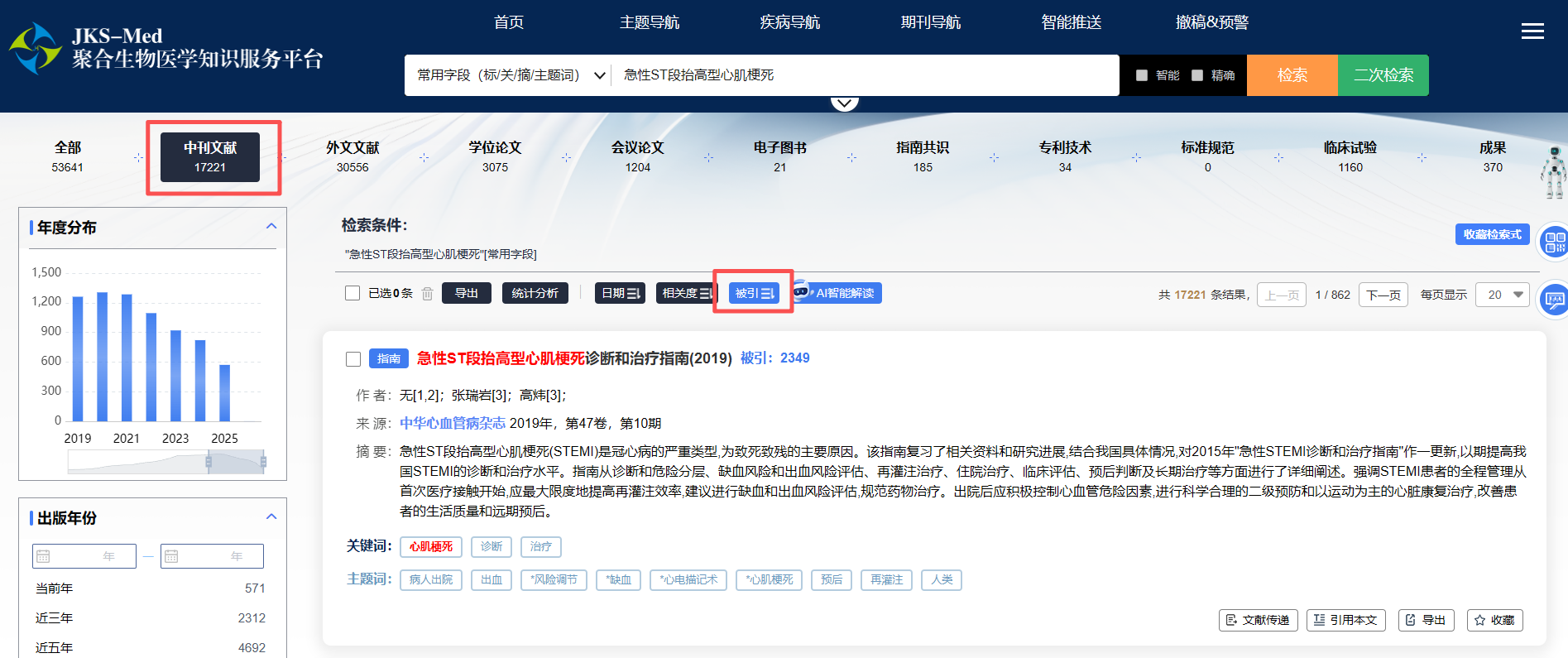The image size is (1568, 658).
Task: Click the start year calendar icon
Action: [x=44, y=556]
